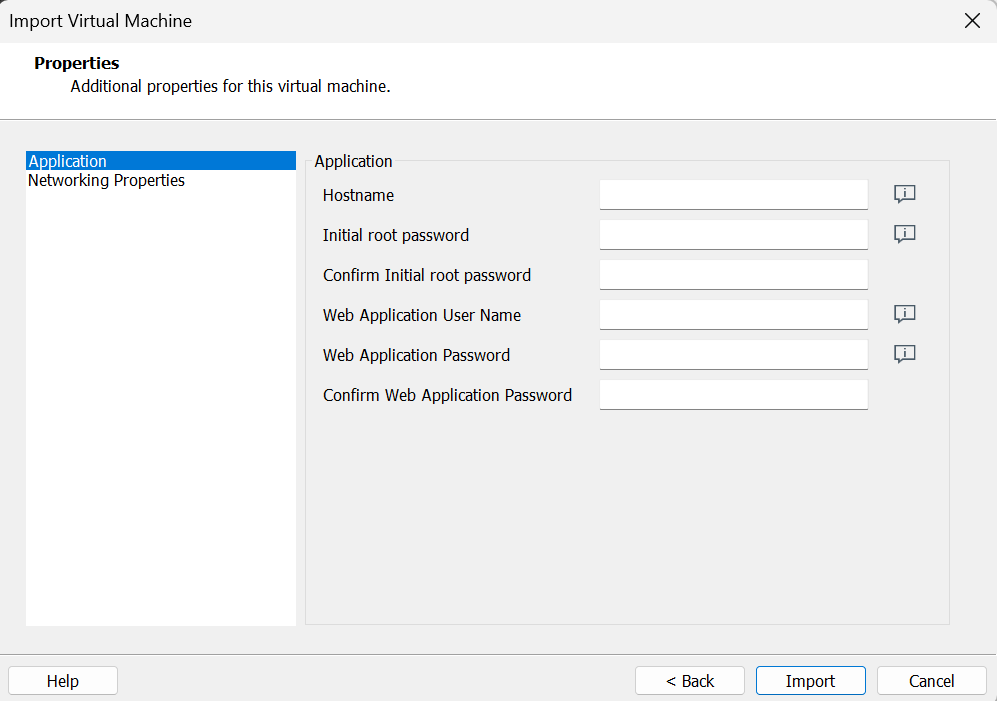
Task: Click the Initial root password input
Action: [x=733, y=235]
